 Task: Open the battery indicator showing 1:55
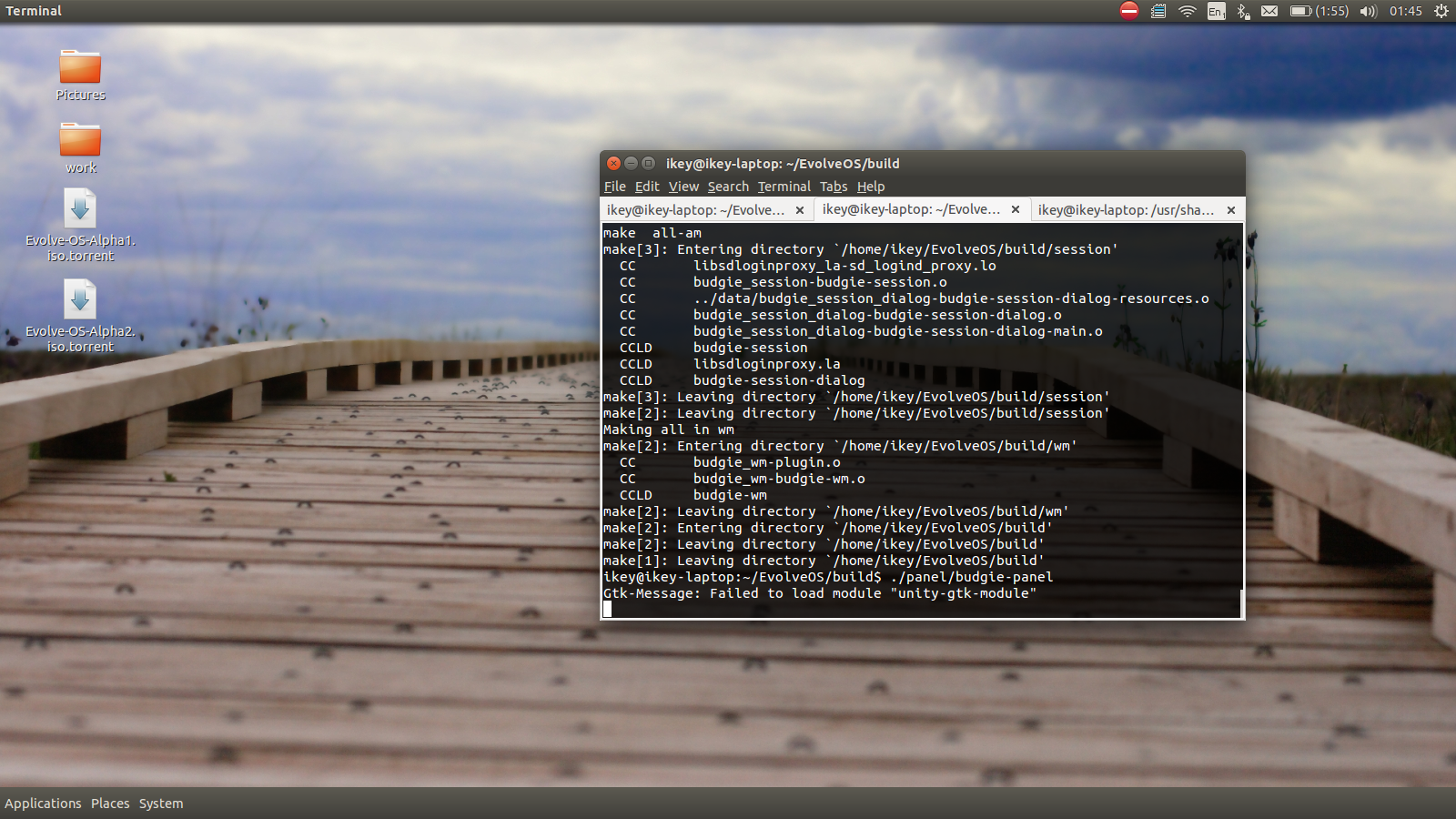pos(1319,11)
